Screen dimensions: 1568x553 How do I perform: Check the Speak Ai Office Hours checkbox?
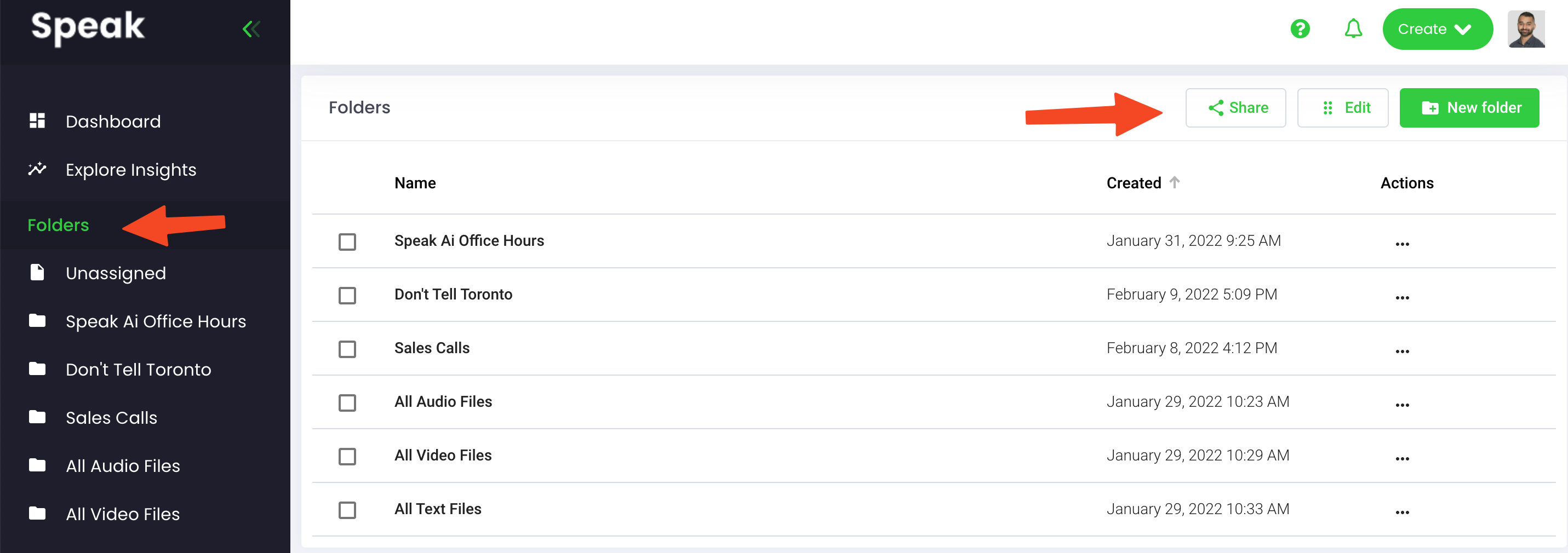coord(347,241)
